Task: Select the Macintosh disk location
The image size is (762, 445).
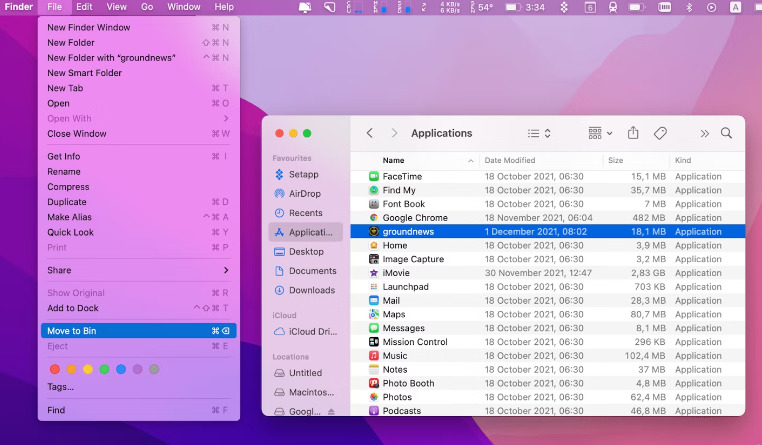Action: pyautogui.click(x=306, y=392)
